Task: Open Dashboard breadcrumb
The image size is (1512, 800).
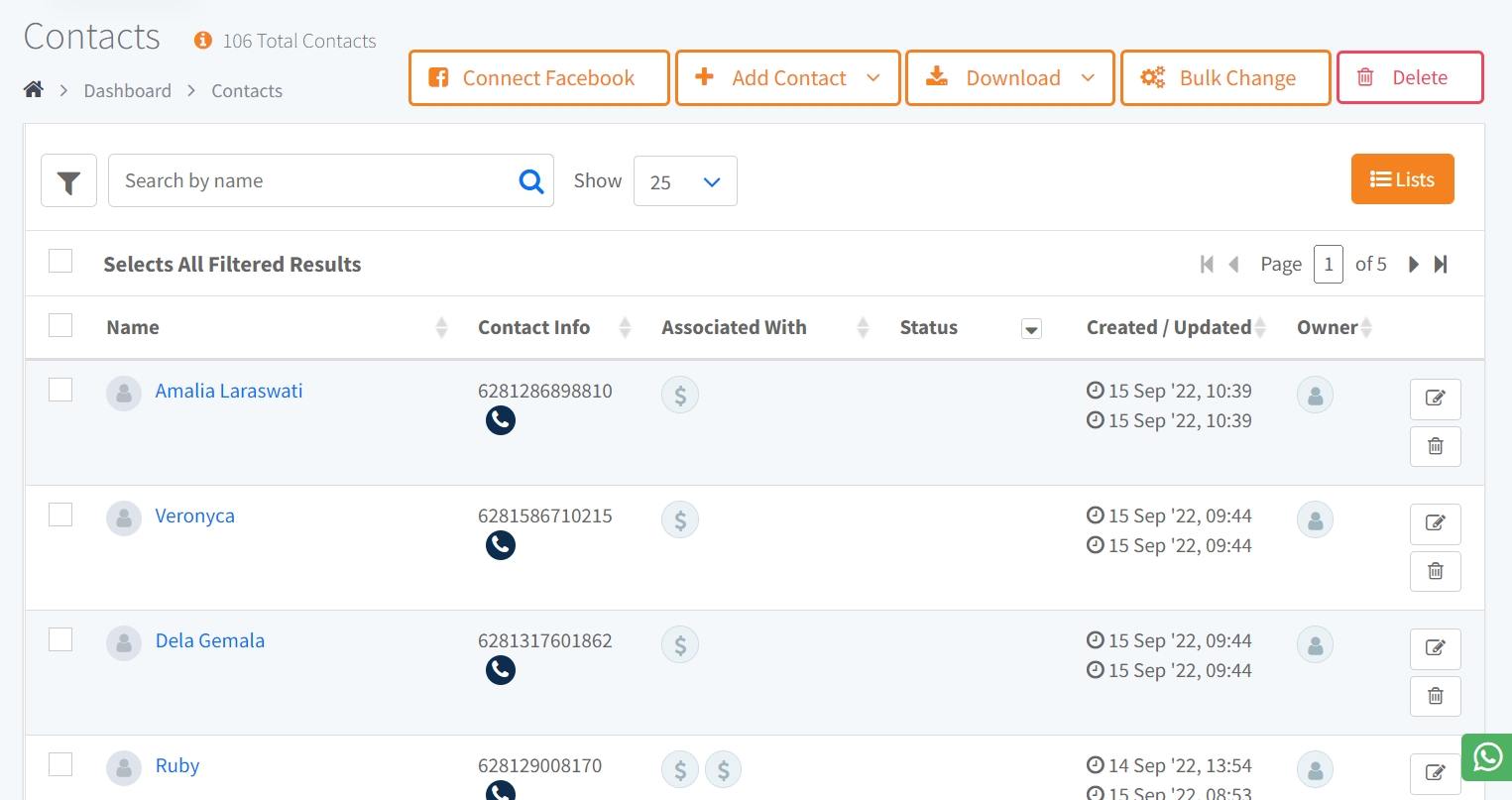Action: [x=128, y=91]
